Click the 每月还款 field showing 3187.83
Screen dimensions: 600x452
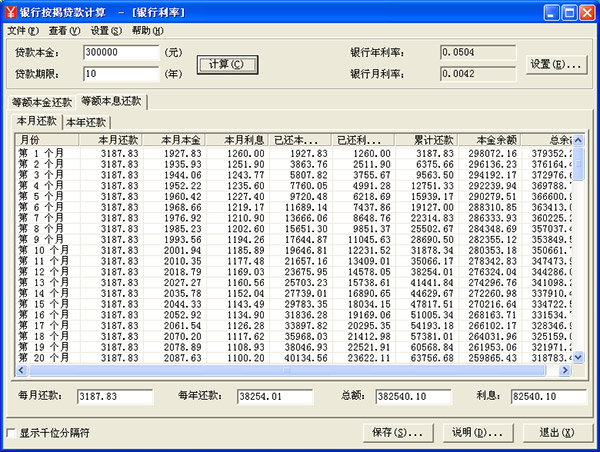115,397
